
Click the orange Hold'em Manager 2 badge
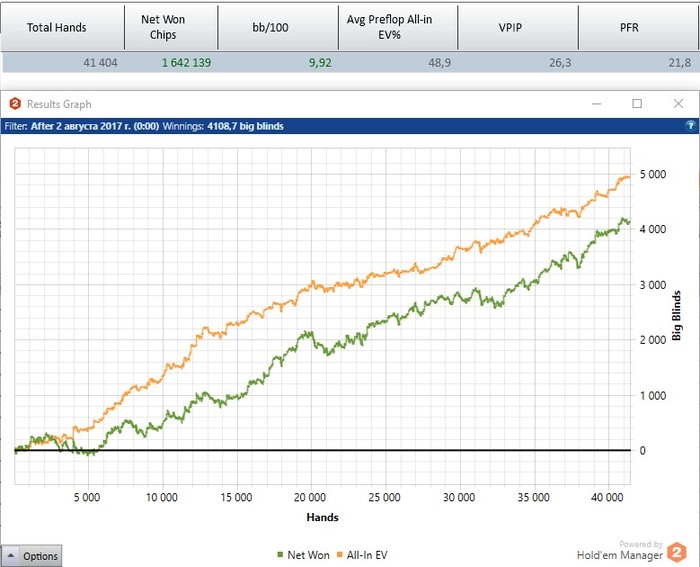click(x=677, y=552)
